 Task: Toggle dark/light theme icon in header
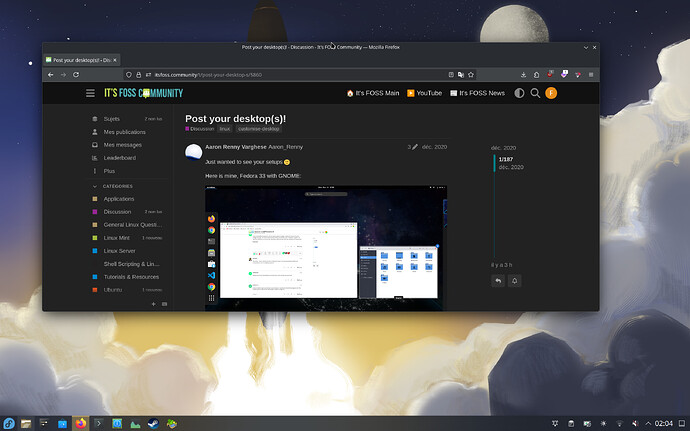(x=519, y=93)
